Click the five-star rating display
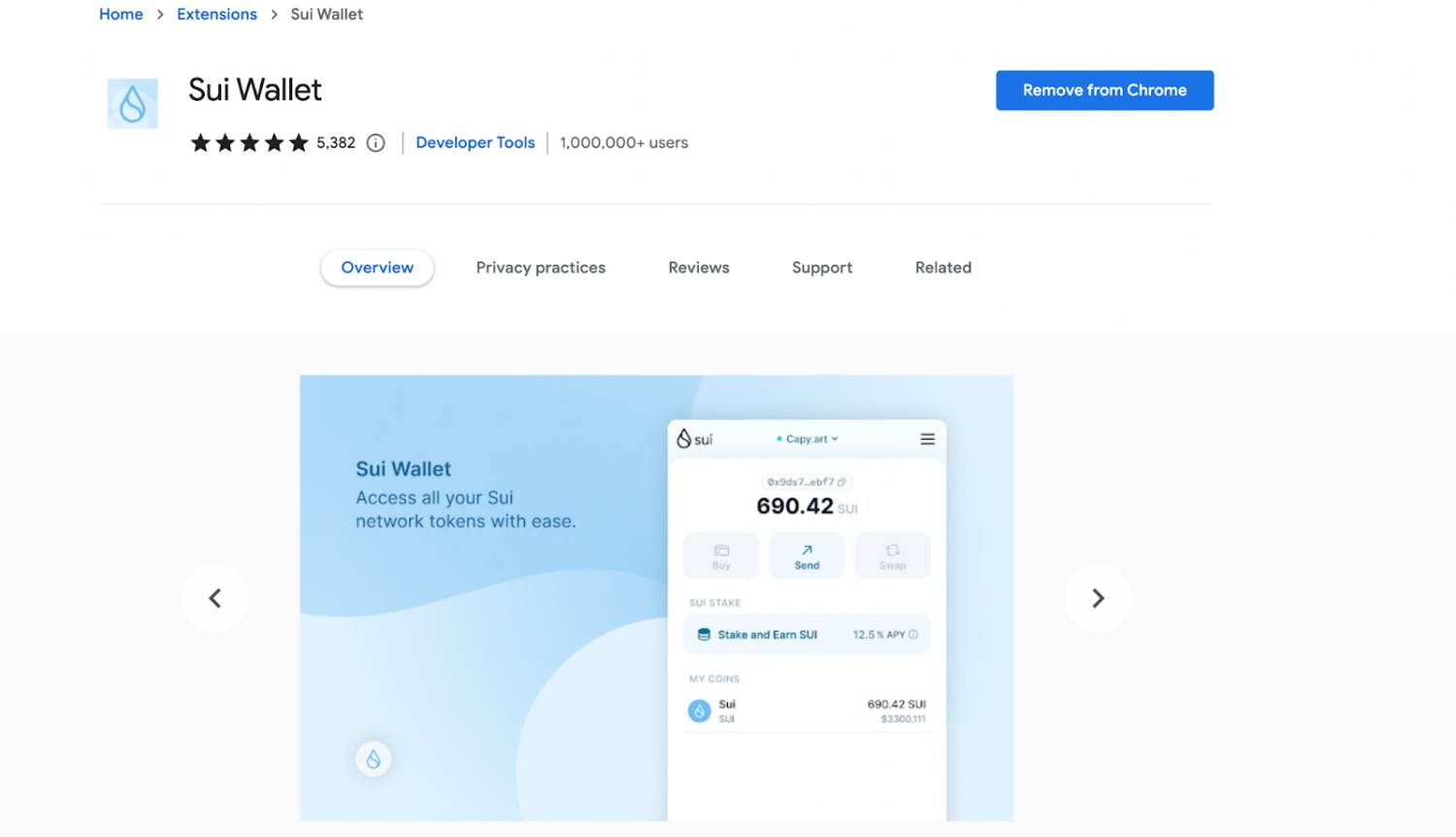 (x=249, y=143)
